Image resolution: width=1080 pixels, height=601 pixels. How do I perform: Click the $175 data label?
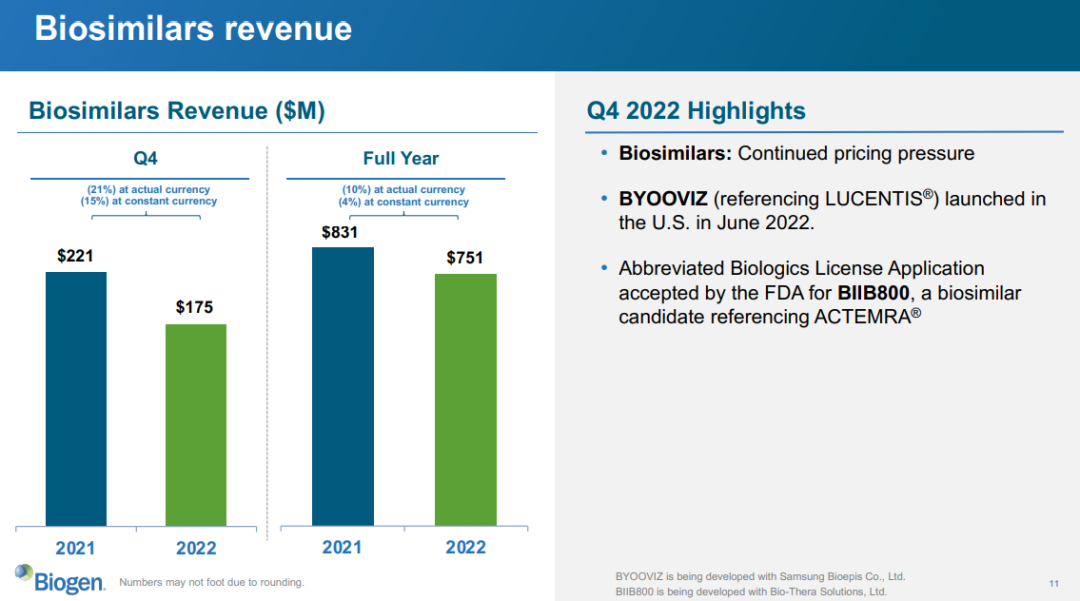pos(195,308)
